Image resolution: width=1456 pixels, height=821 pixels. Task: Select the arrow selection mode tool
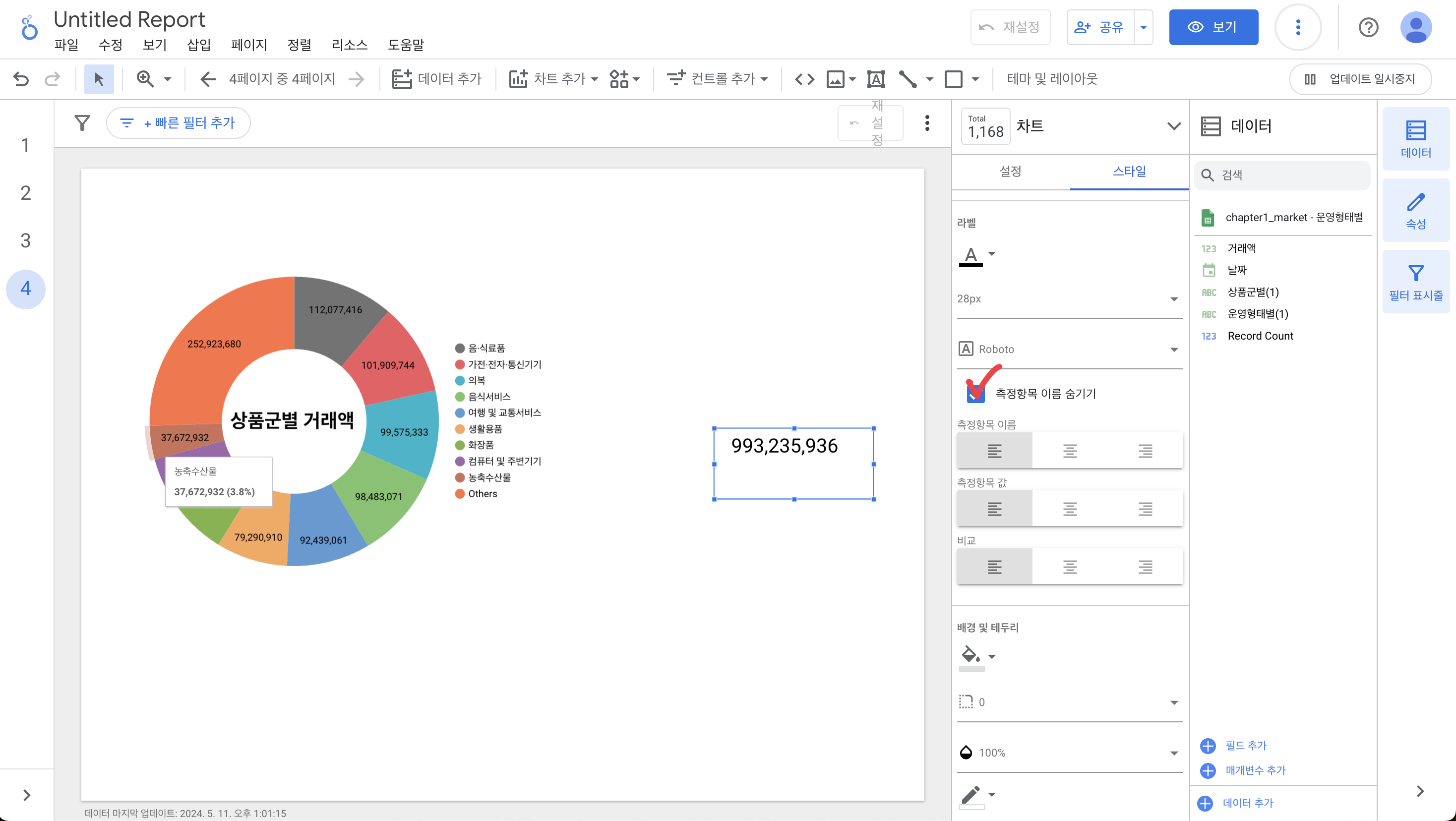(x=99, y=79)
